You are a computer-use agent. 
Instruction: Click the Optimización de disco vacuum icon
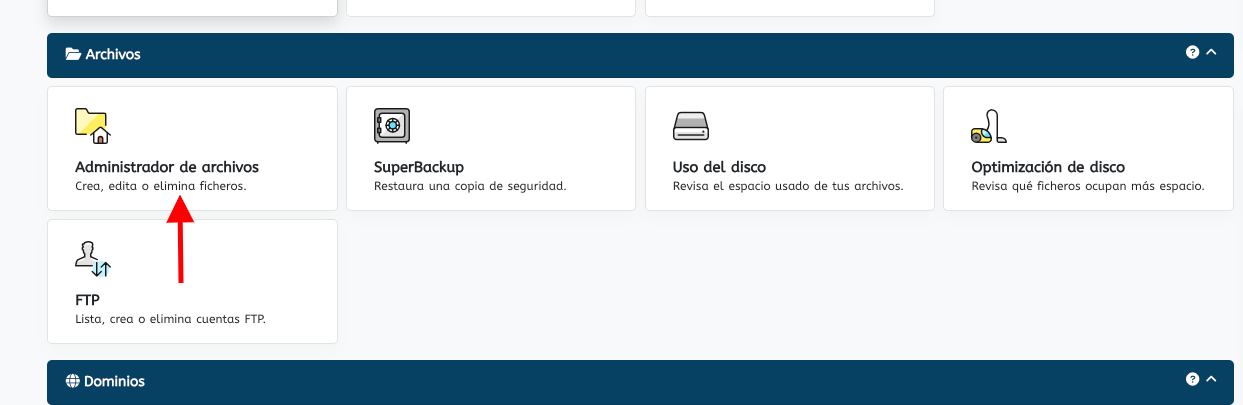click(x=988, y=126)
